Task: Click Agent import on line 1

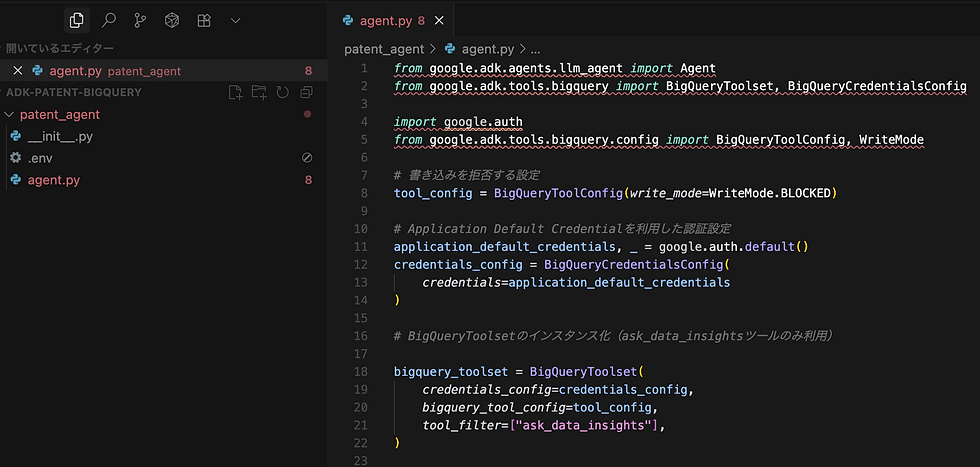Action: coord(698,68)
